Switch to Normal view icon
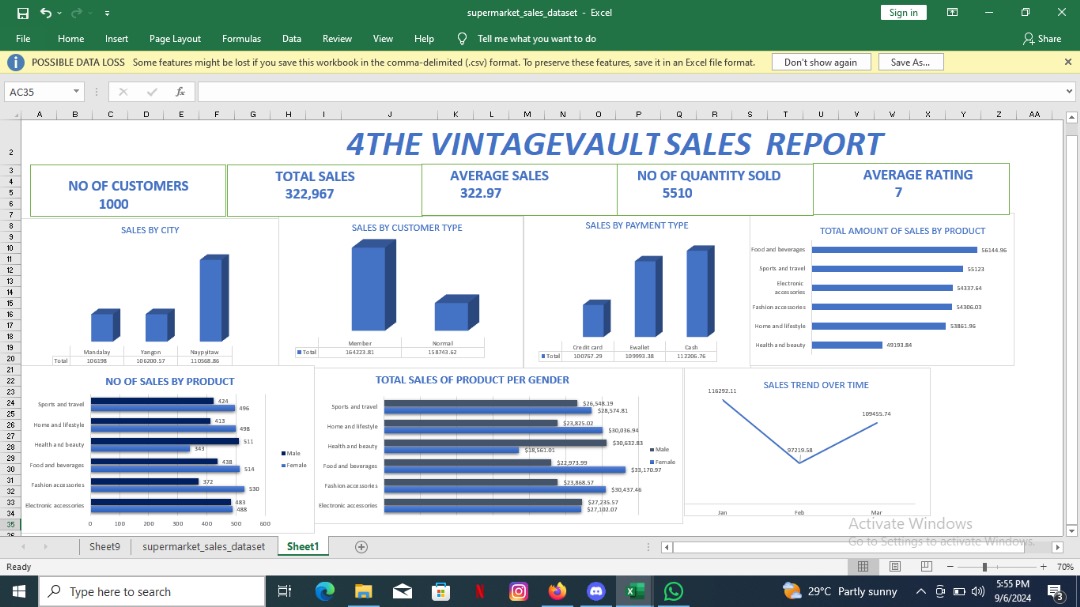This screenshot has width=1080, height=607. click(x=862, y=566)
